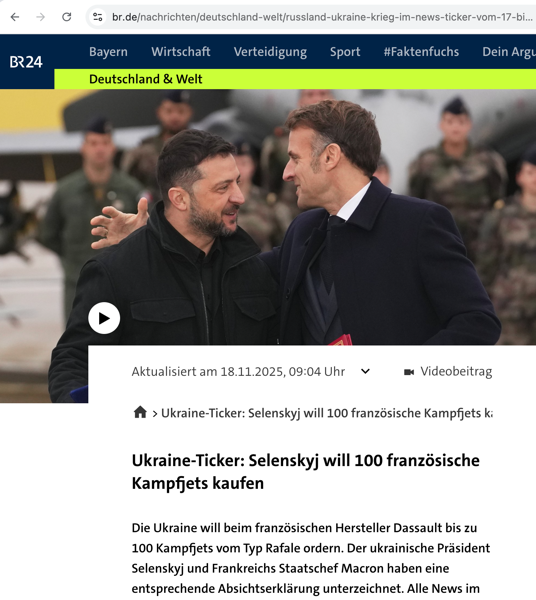Reload the current page
The height and width of the screenshot is (600, 536).
point(67,17)
